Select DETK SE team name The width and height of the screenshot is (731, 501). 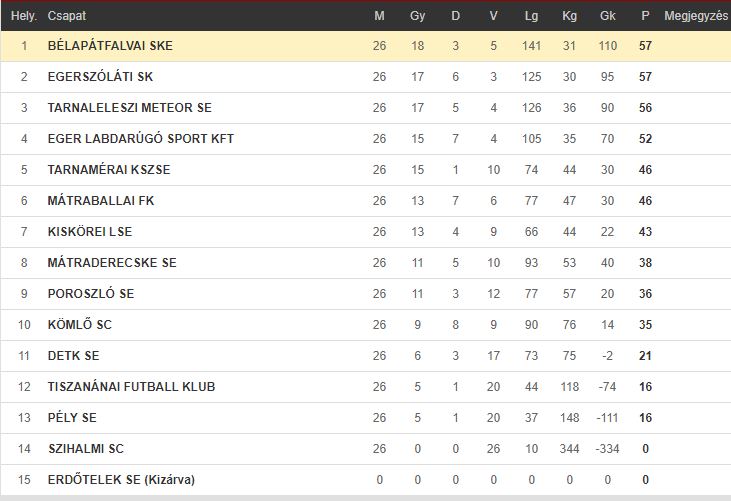tap(73, 356)
